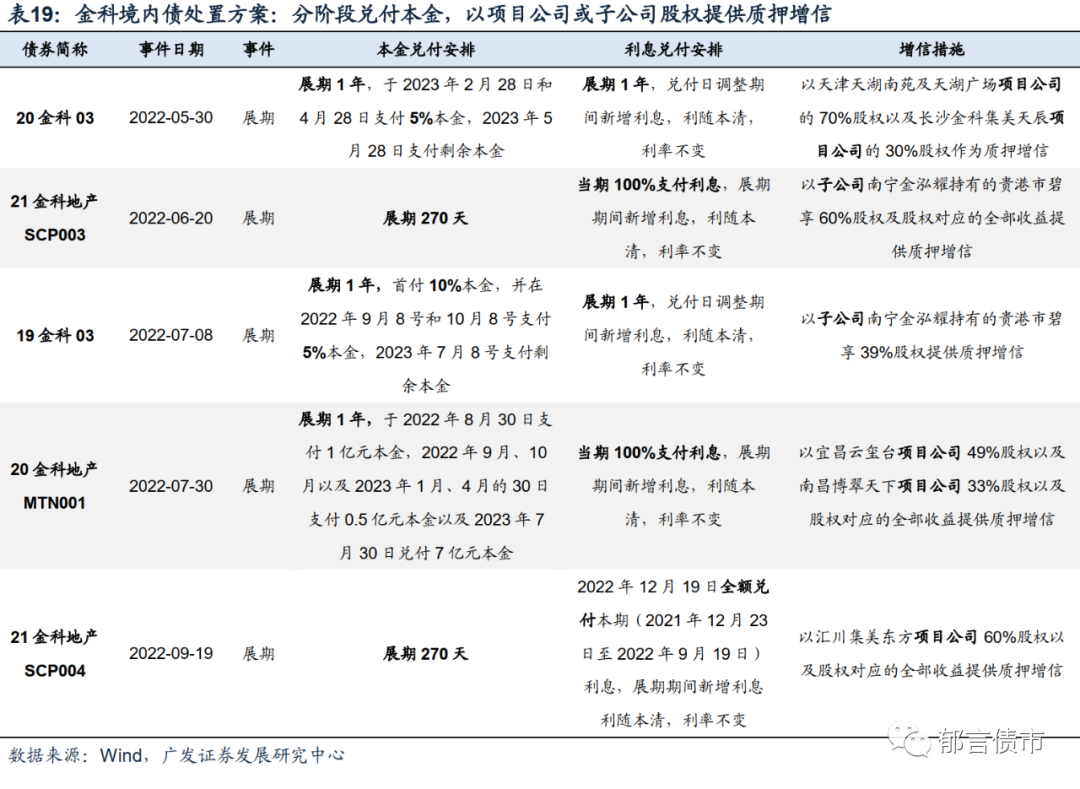Select credit text mentioning "宜昌云玺台"
This screenshot has width=1080, height=789.
click(931, 486)
